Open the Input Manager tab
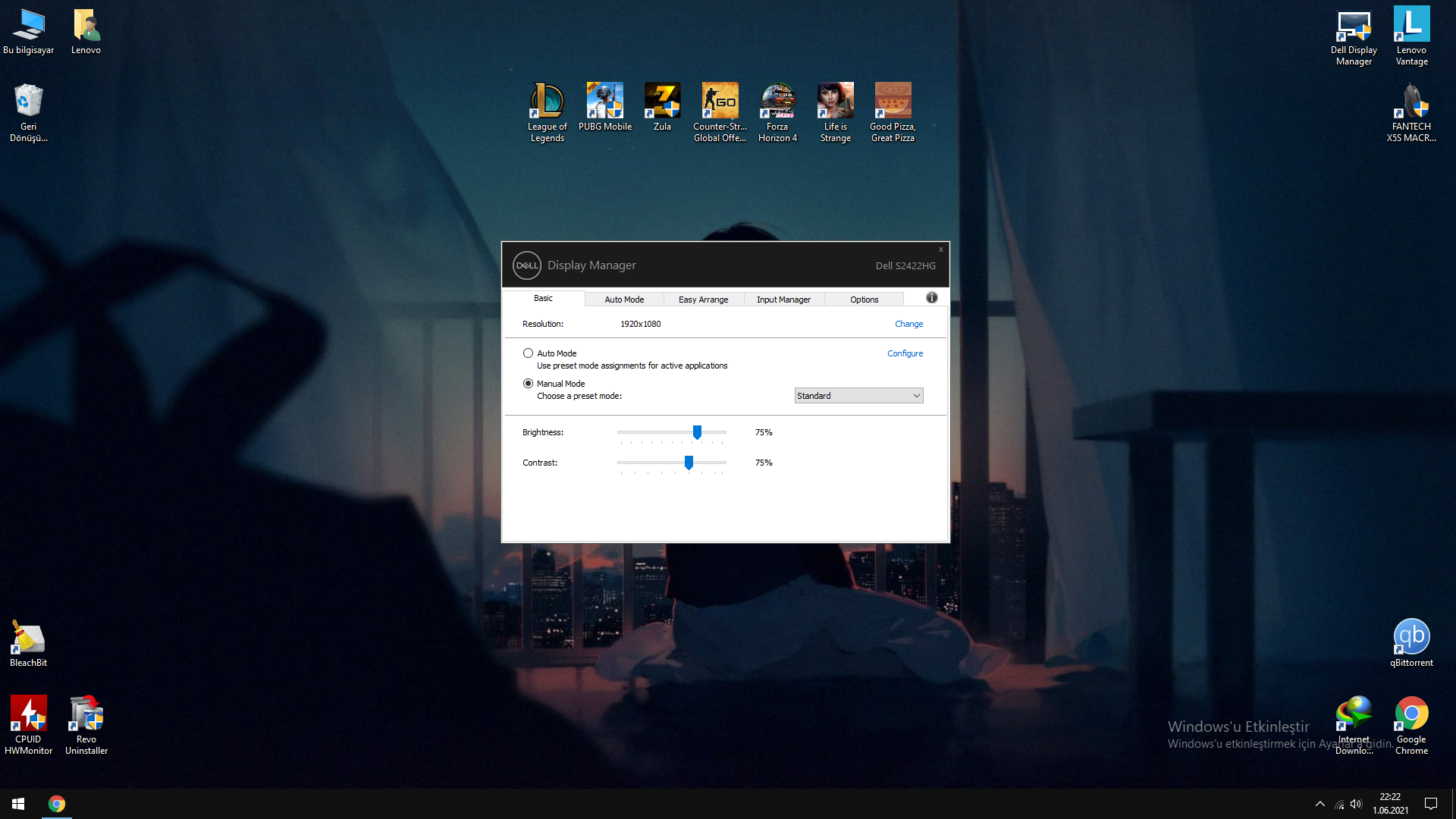 point(783,300)
